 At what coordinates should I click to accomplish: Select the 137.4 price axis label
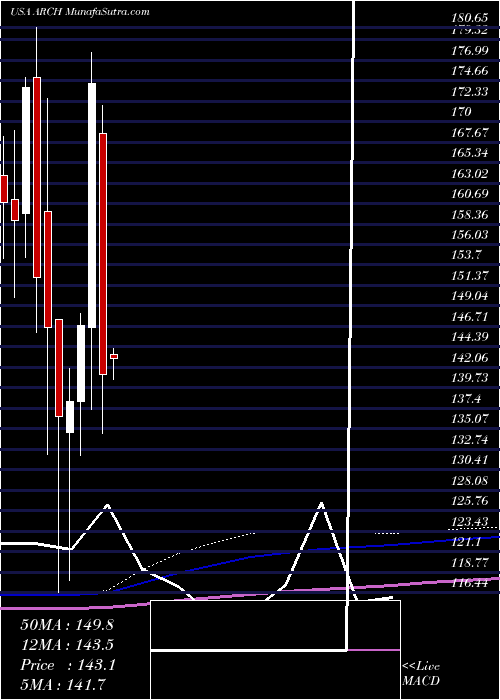[x=467, y=399]
